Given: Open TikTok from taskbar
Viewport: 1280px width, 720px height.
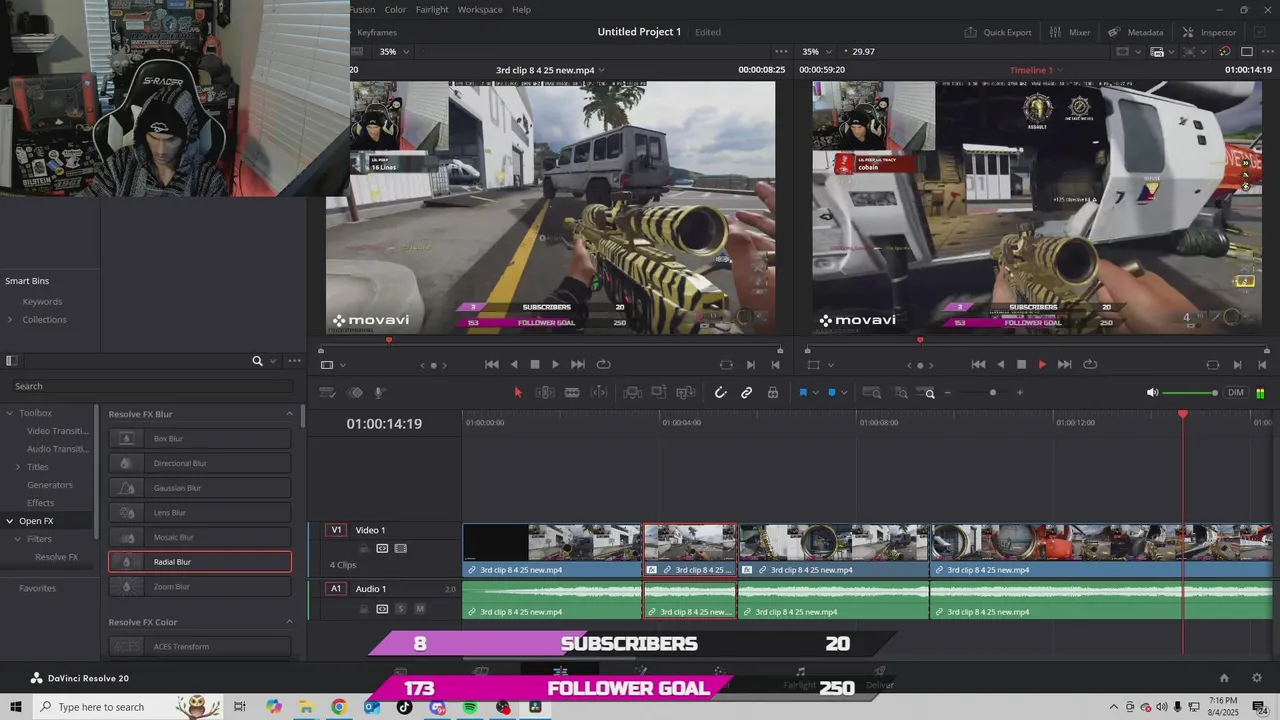Looking at the screenshot, I should pyautogui.click(x=404, y=707).
